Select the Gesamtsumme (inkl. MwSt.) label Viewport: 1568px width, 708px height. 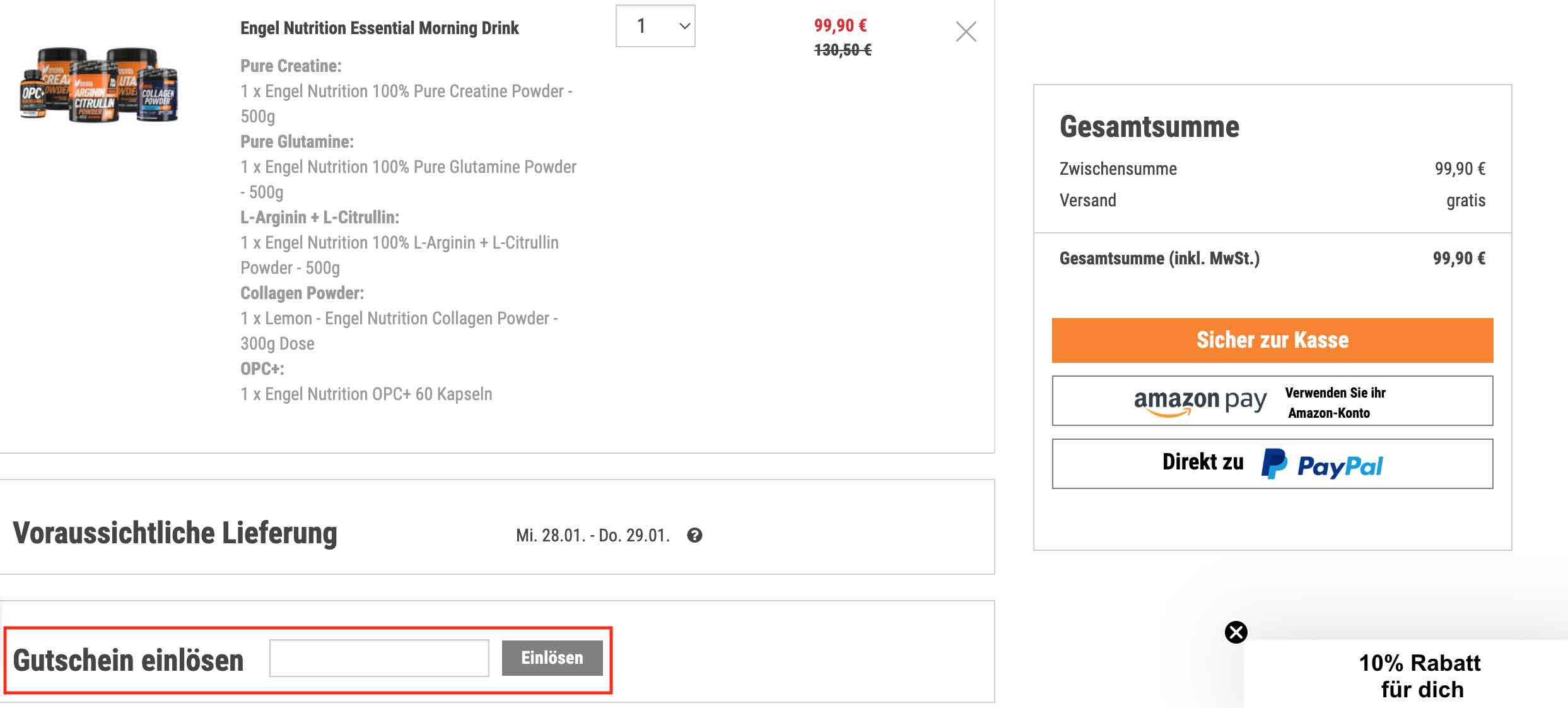coord(1159,259)
